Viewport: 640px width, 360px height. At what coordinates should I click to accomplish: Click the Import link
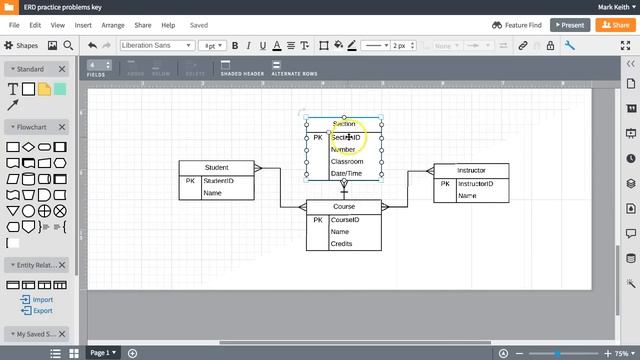(37, 300)
